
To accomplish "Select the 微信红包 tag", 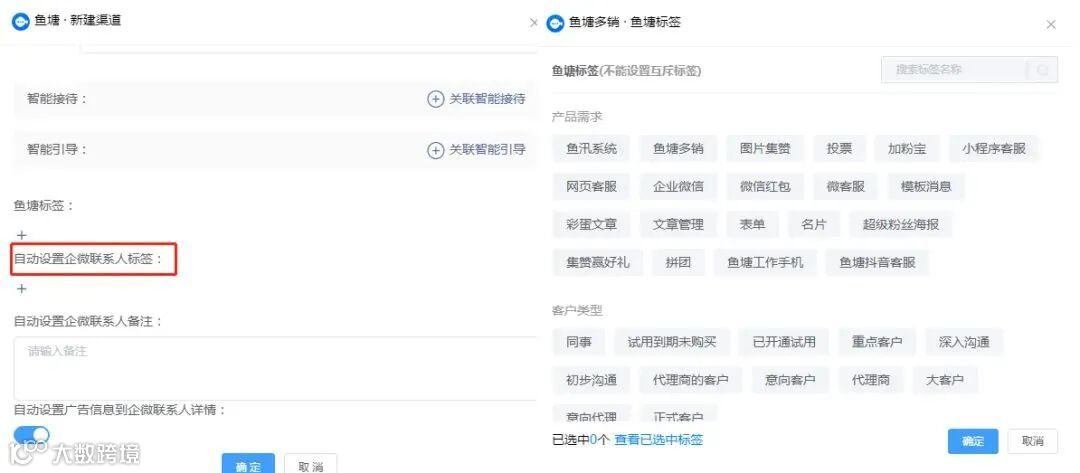I will [765, 187].
